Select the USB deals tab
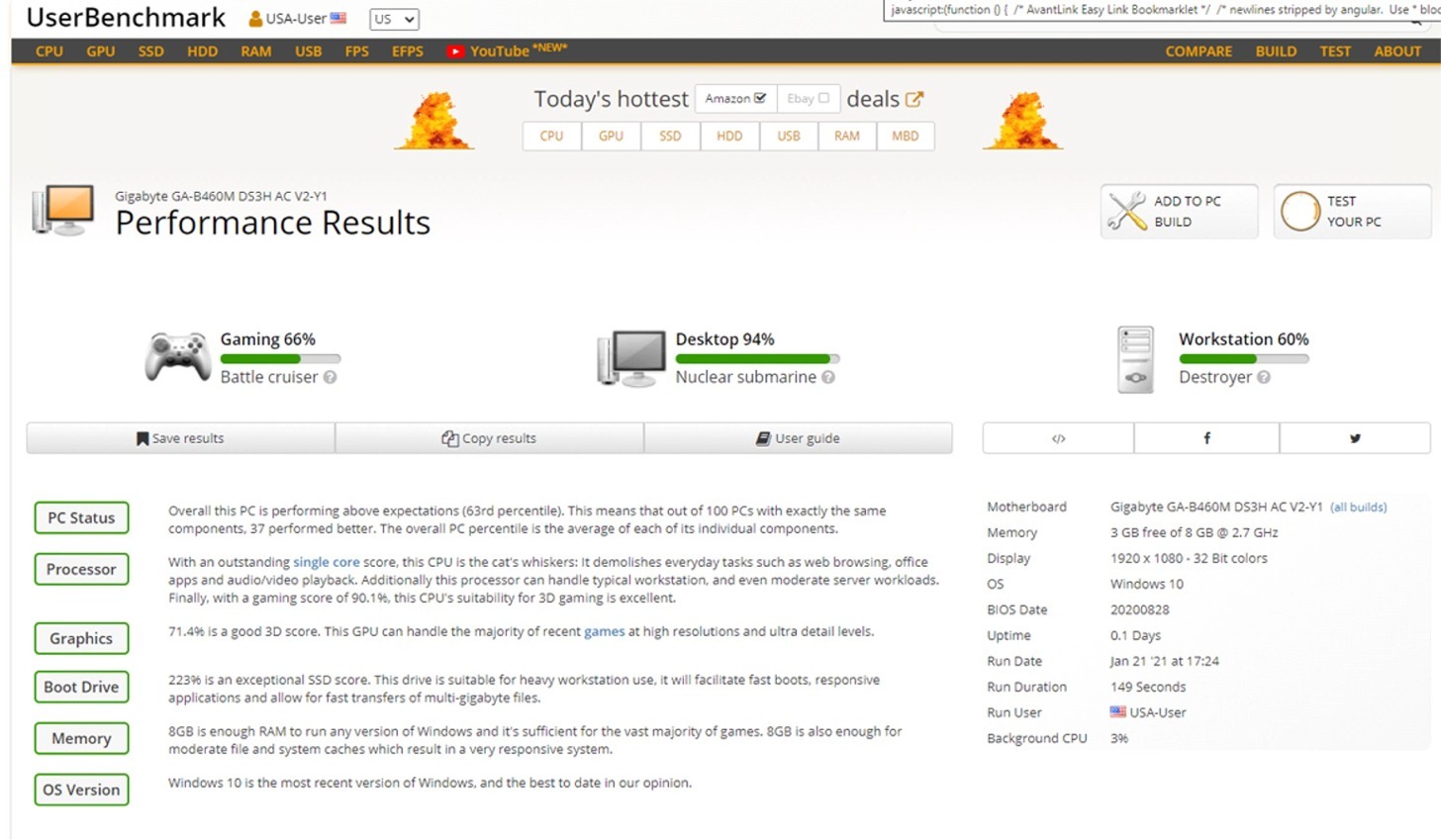The height and width of the screenshot is (840, 1441). 789,137
